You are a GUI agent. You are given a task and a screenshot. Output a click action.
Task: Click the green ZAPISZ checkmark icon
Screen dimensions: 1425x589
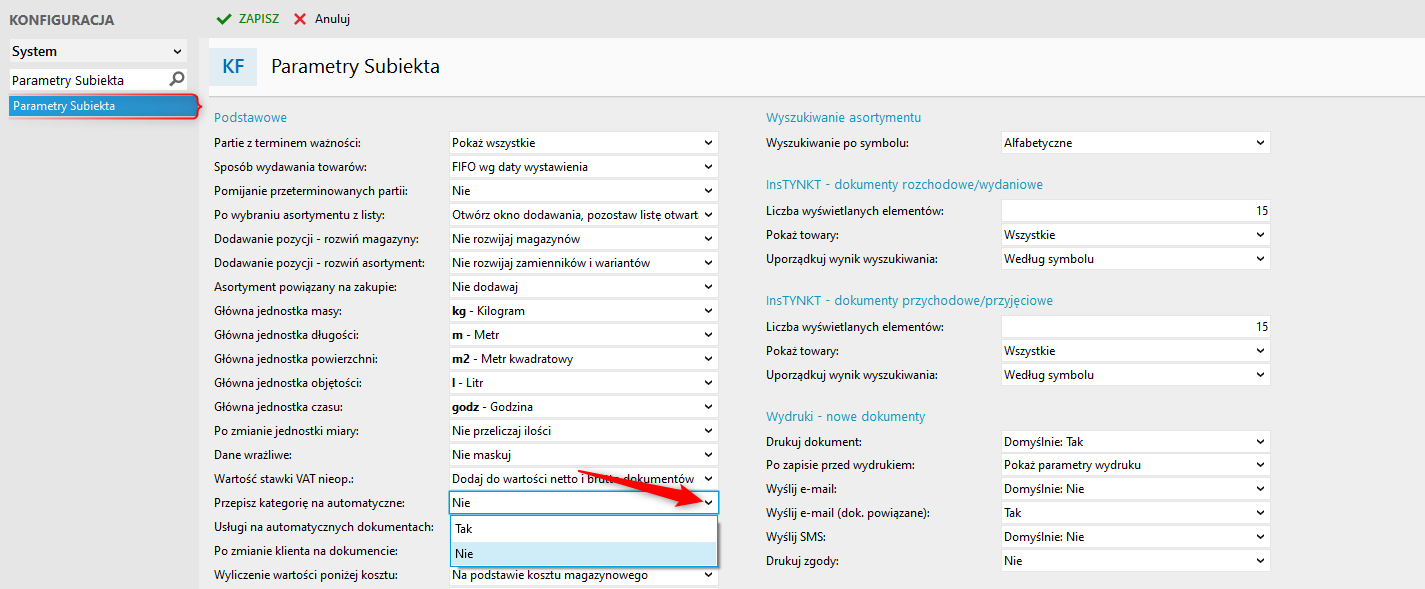click(x=224, y=19)
